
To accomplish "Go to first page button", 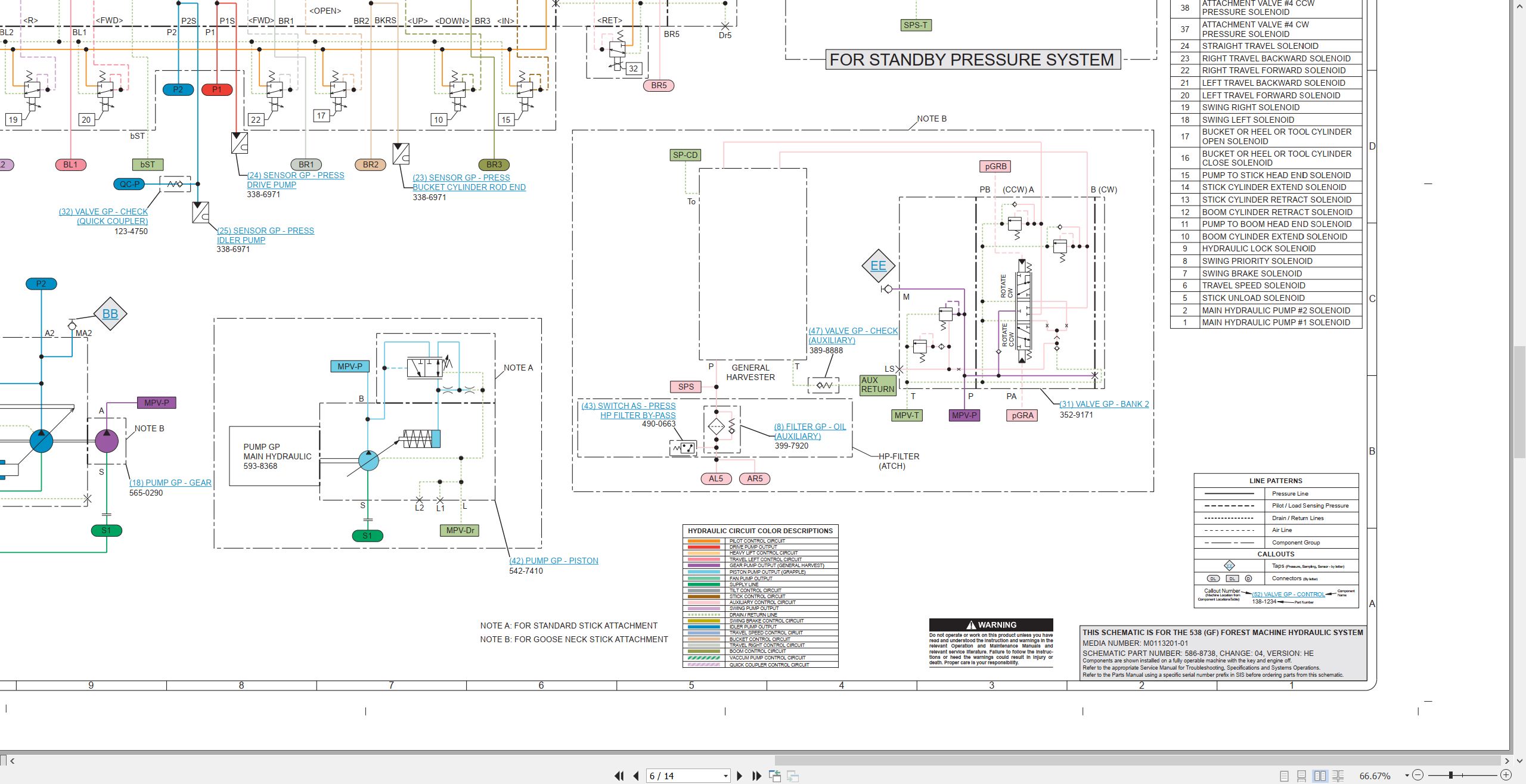I will pyautogui.click(x=619, y=776).
